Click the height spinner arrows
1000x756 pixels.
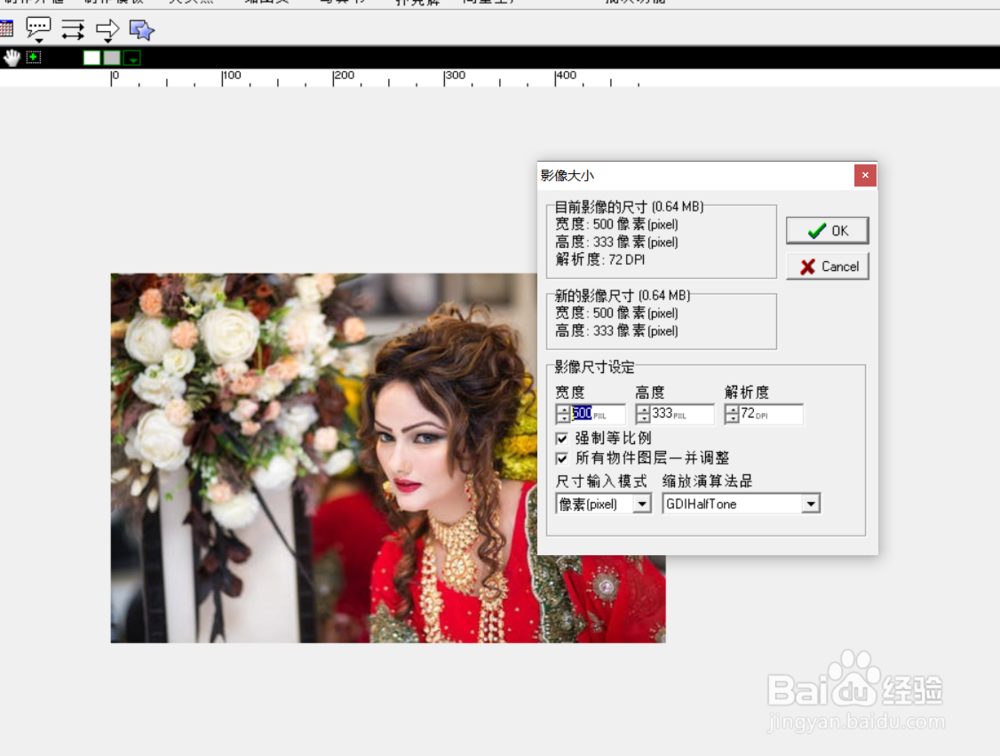coord(643,414)
